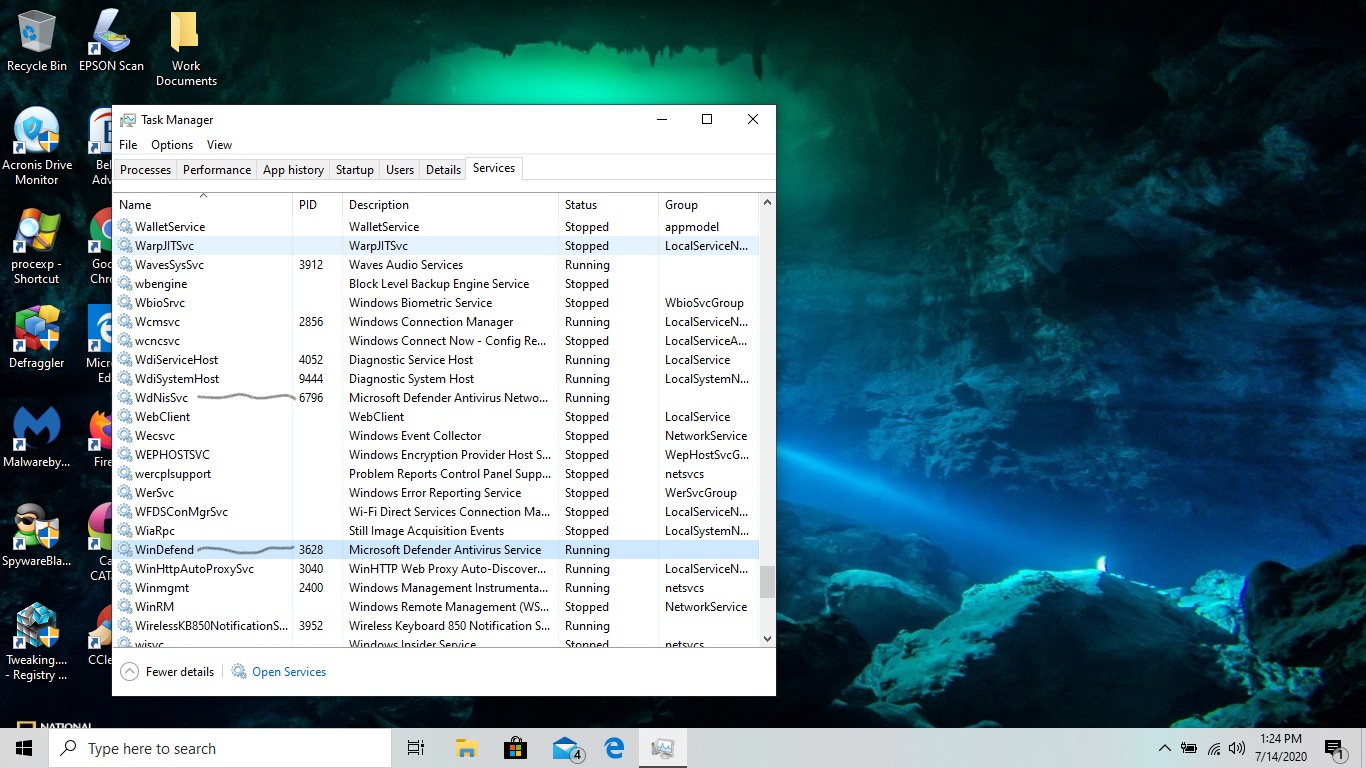Image resolution: width=1366 pixels, height=768 pixels.
Task: Open the File menu in Task Manager
Action: [128, 145]
